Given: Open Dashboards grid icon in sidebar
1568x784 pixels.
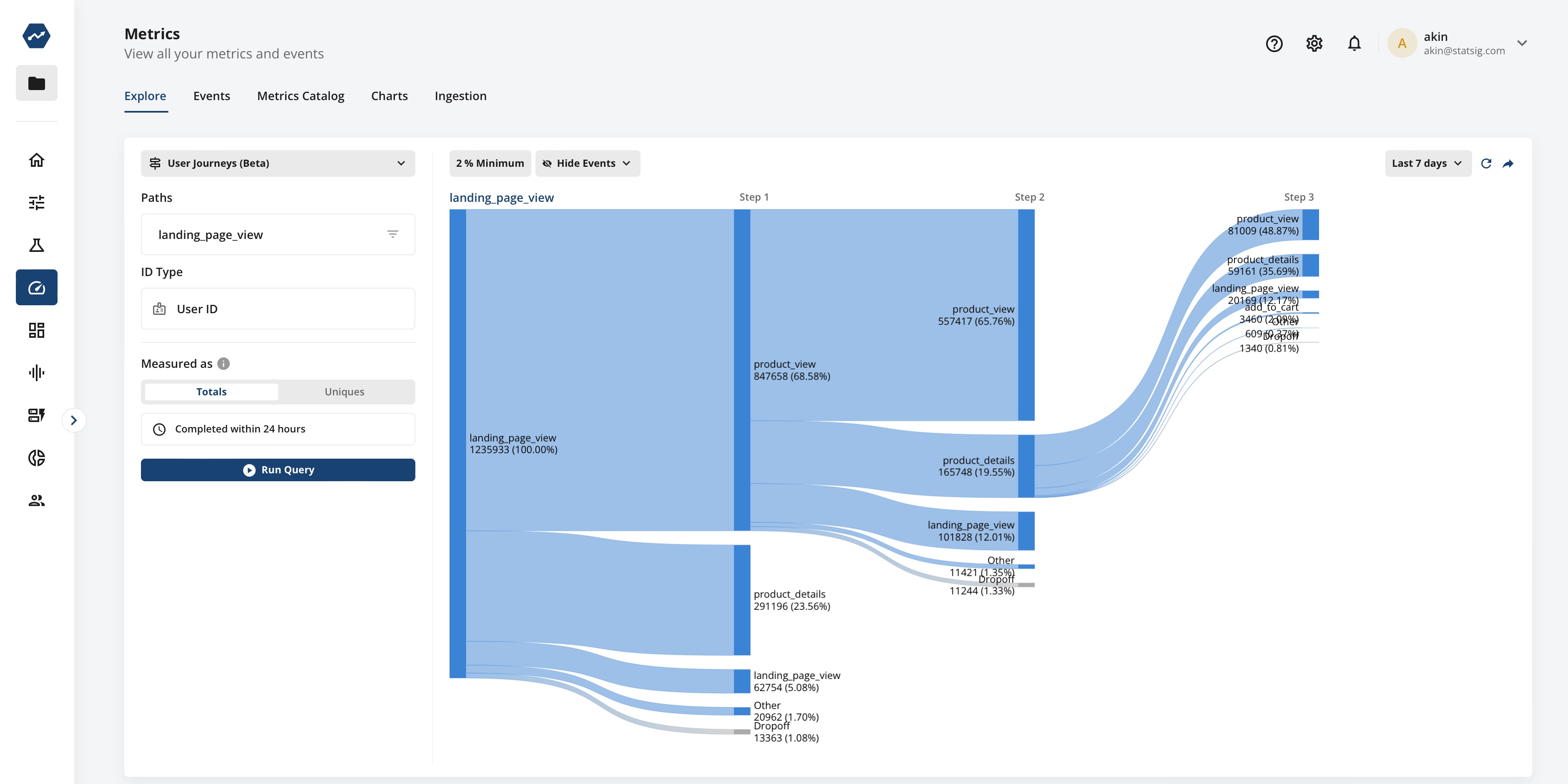Looking at the screenshot, I should pos(37,330).
